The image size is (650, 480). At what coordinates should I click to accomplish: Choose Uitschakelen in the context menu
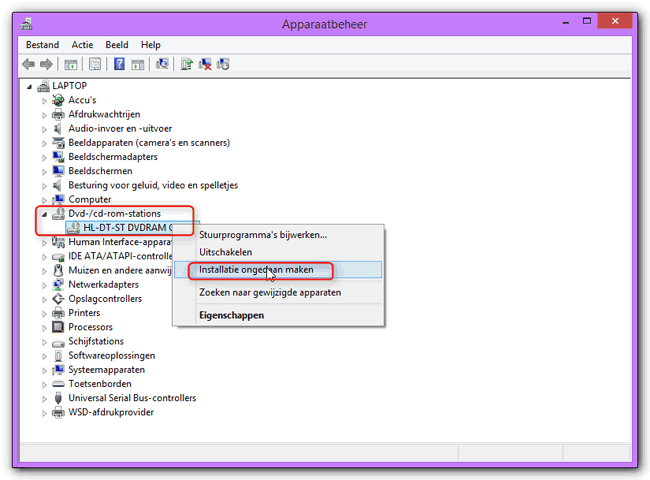pos(225,252)
